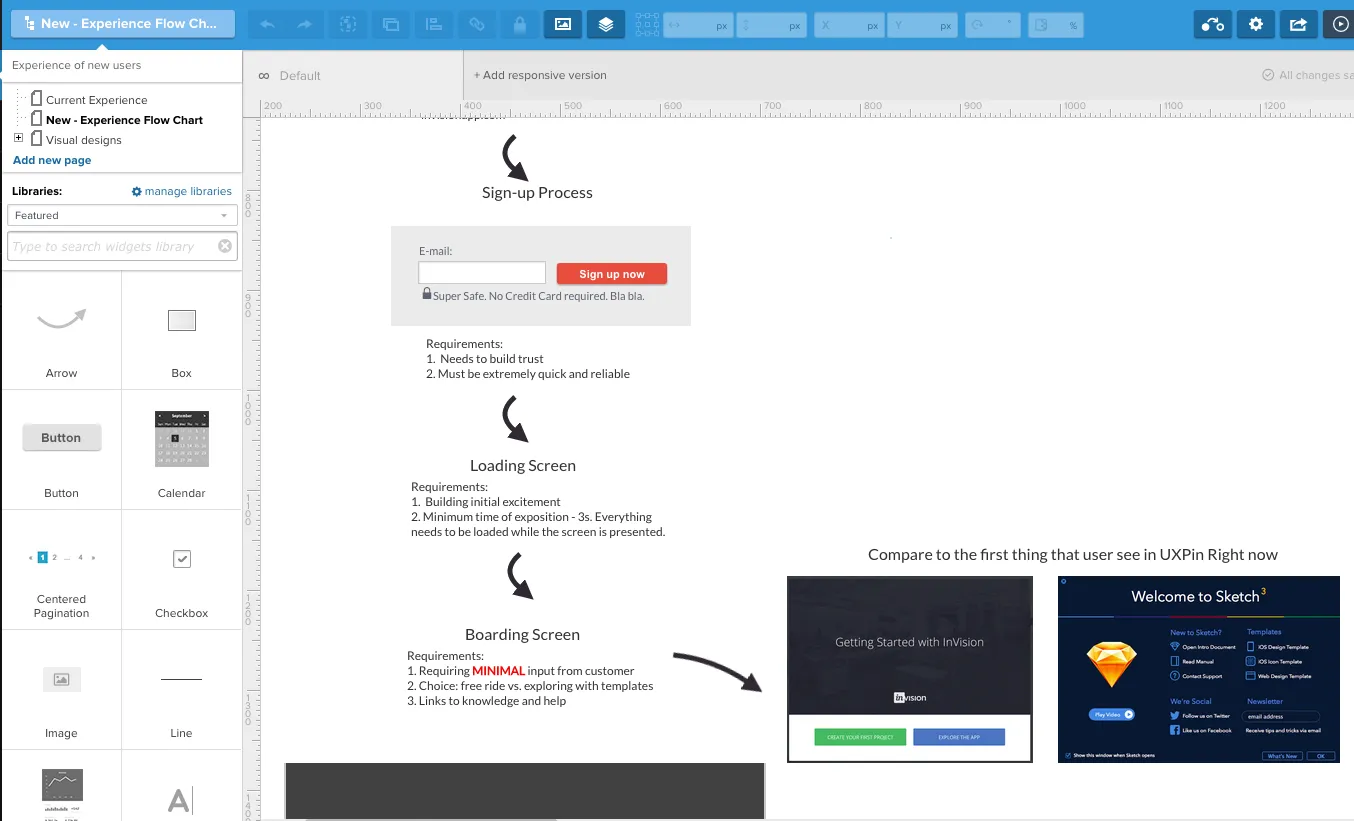1354x821 pixels.
Task: Click the InVision getting started image
Action: point(910,669)
